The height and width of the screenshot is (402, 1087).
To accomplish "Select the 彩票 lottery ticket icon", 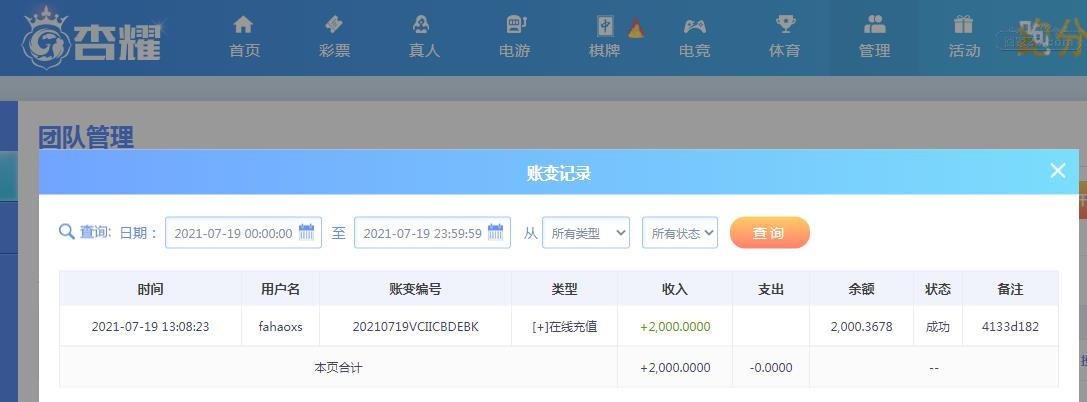I will pyautogui.click(x=334, y=25).
